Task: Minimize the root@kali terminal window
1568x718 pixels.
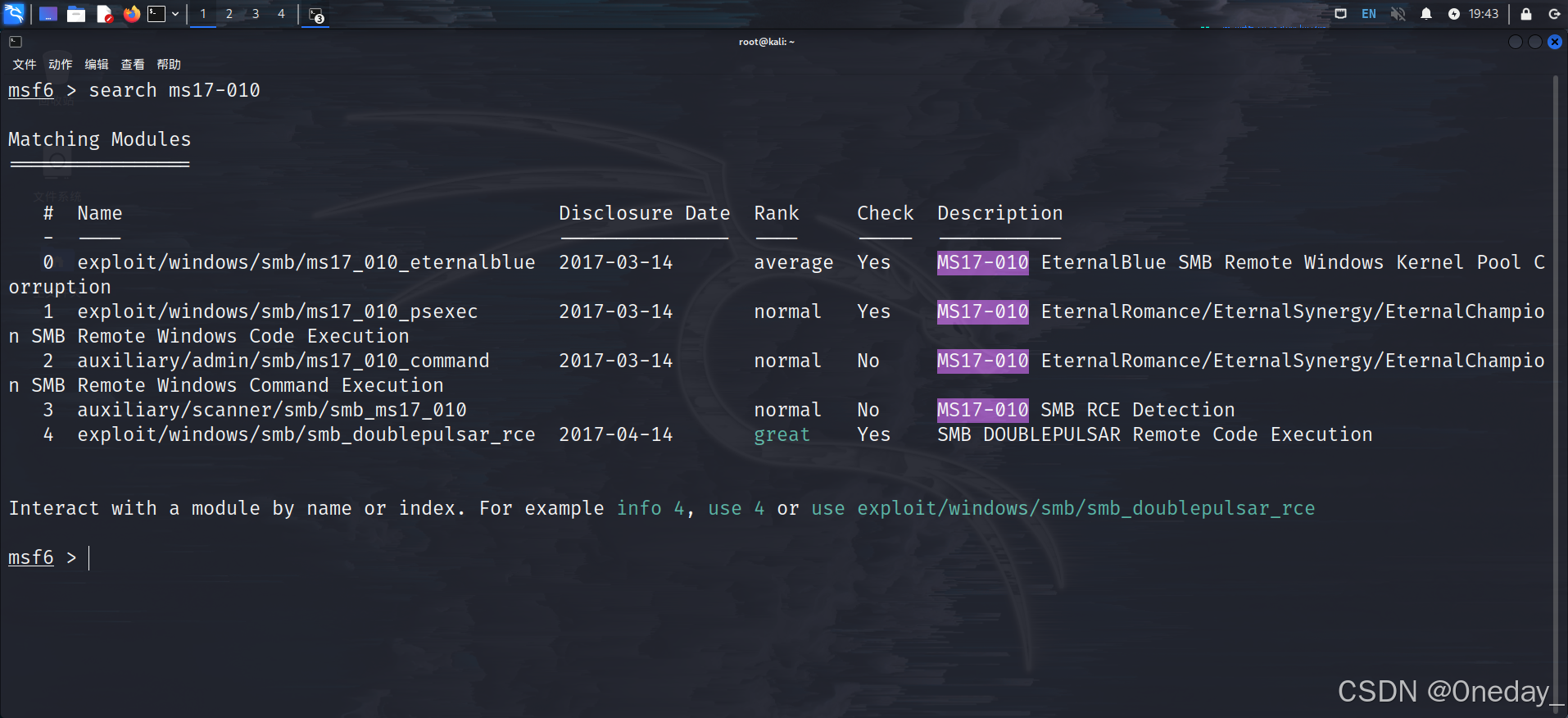Action: [1516, 42]
